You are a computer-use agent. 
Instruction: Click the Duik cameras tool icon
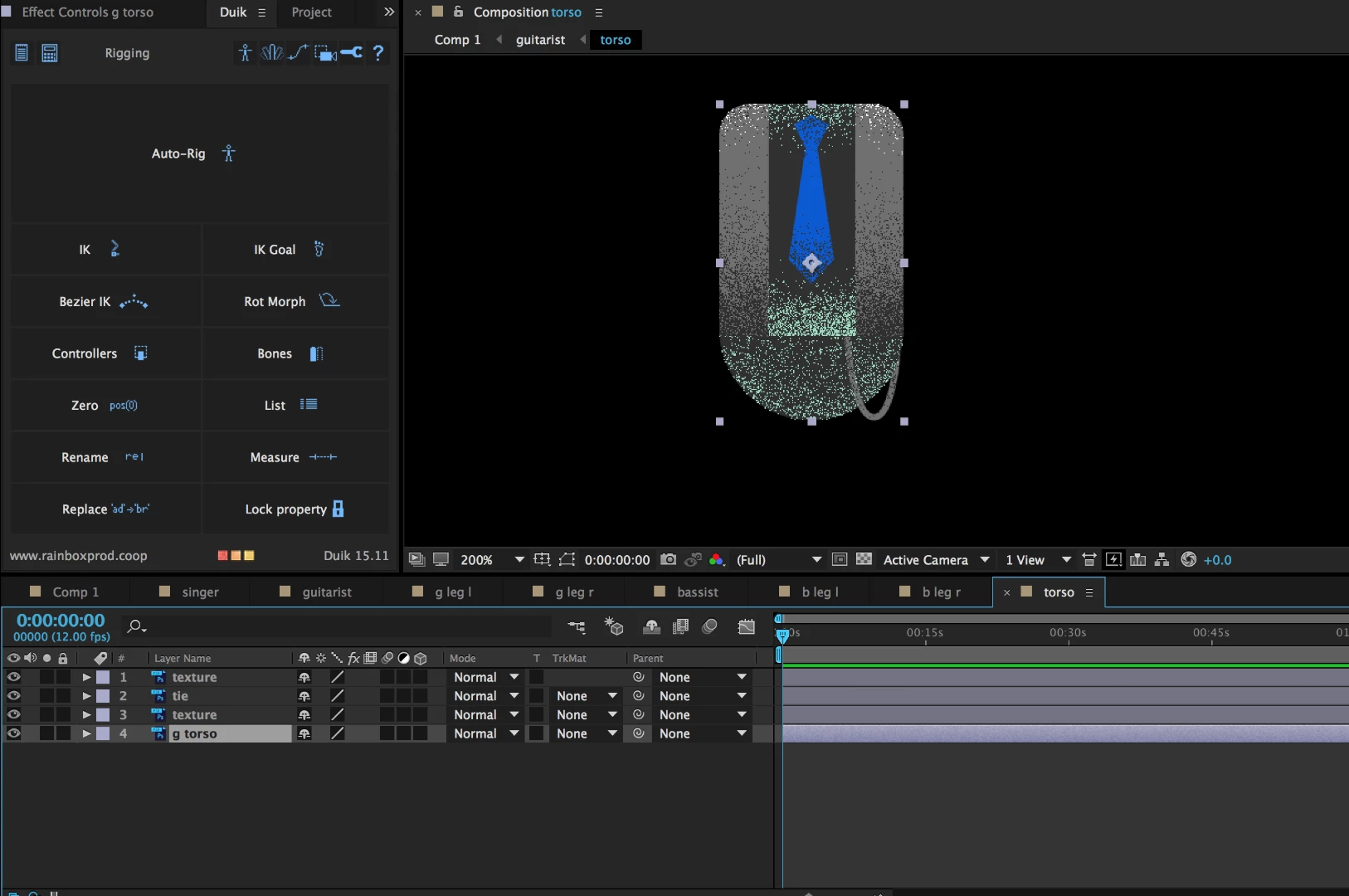pyautogui.click(x=325, y=53)
